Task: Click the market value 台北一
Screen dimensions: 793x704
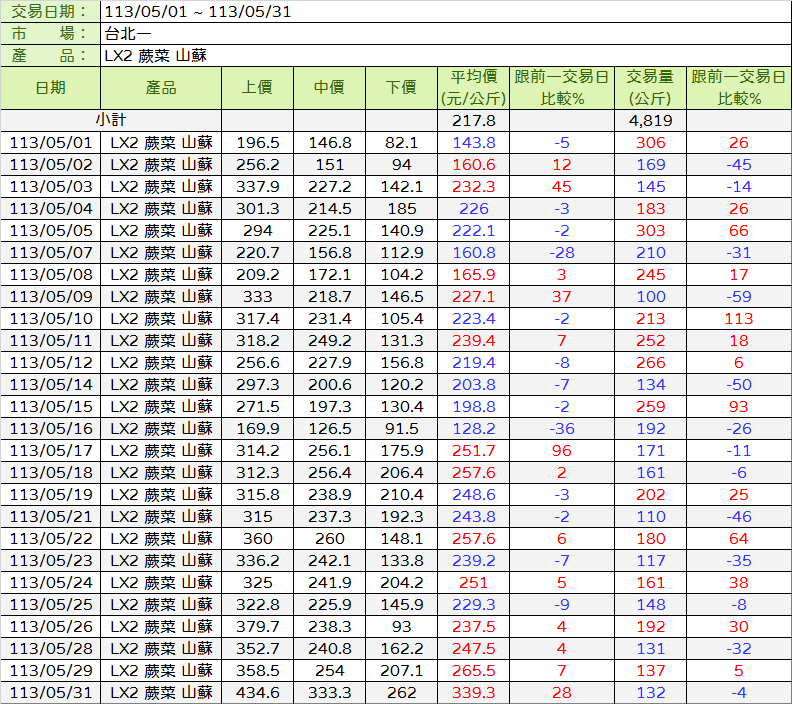Action: [127, 34]
